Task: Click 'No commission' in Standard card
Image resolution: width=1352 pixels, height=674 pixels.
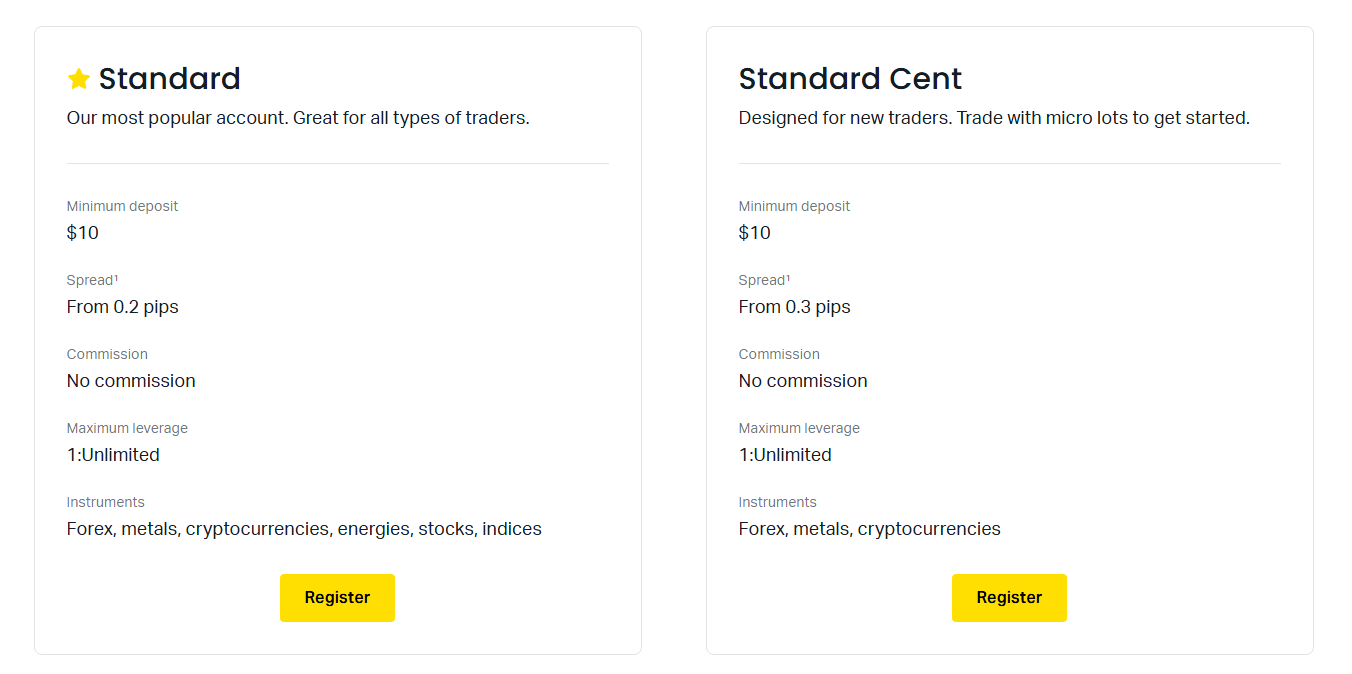Action: tap(131, 381)
